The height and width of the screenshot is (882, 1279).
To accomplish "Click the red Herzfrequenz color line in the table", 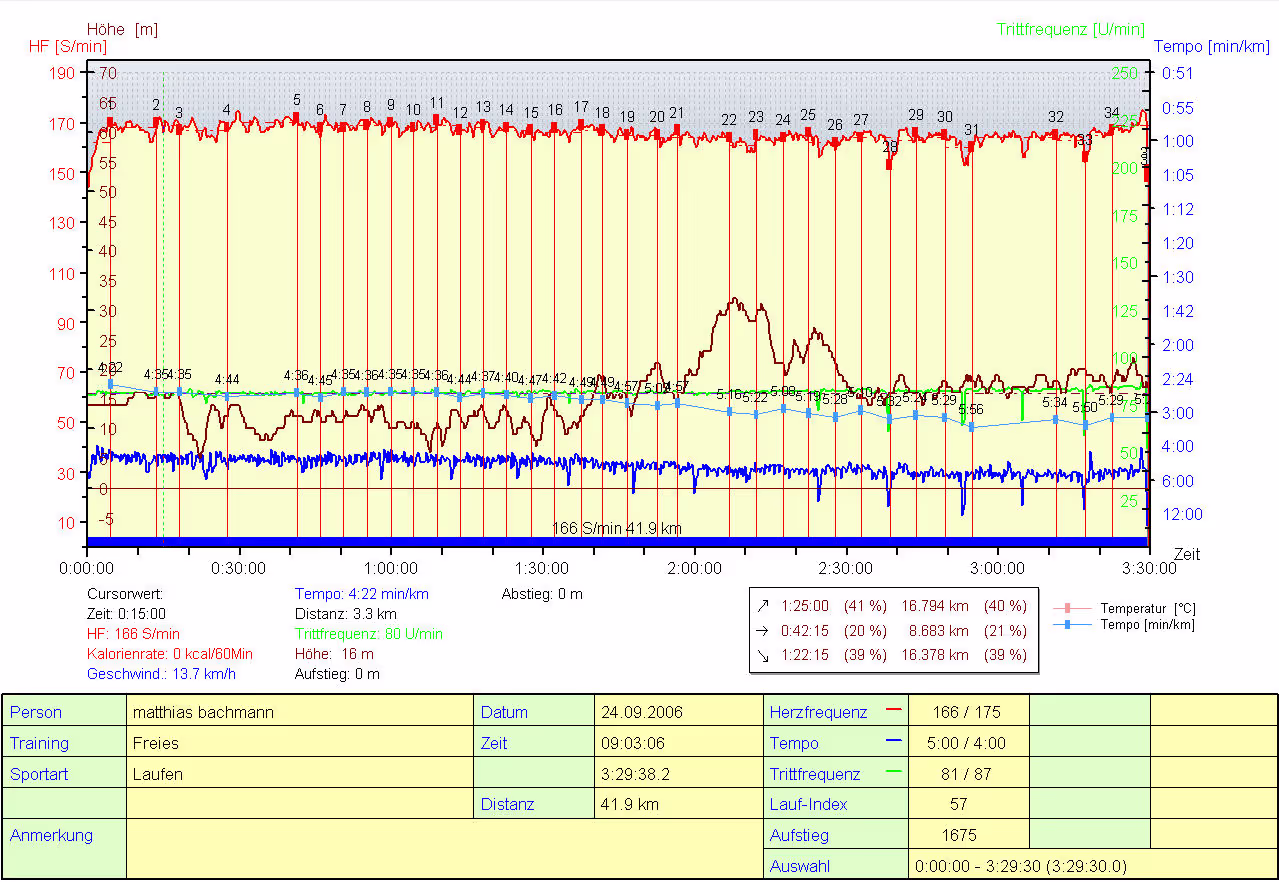I will click(x=893, y=711).
